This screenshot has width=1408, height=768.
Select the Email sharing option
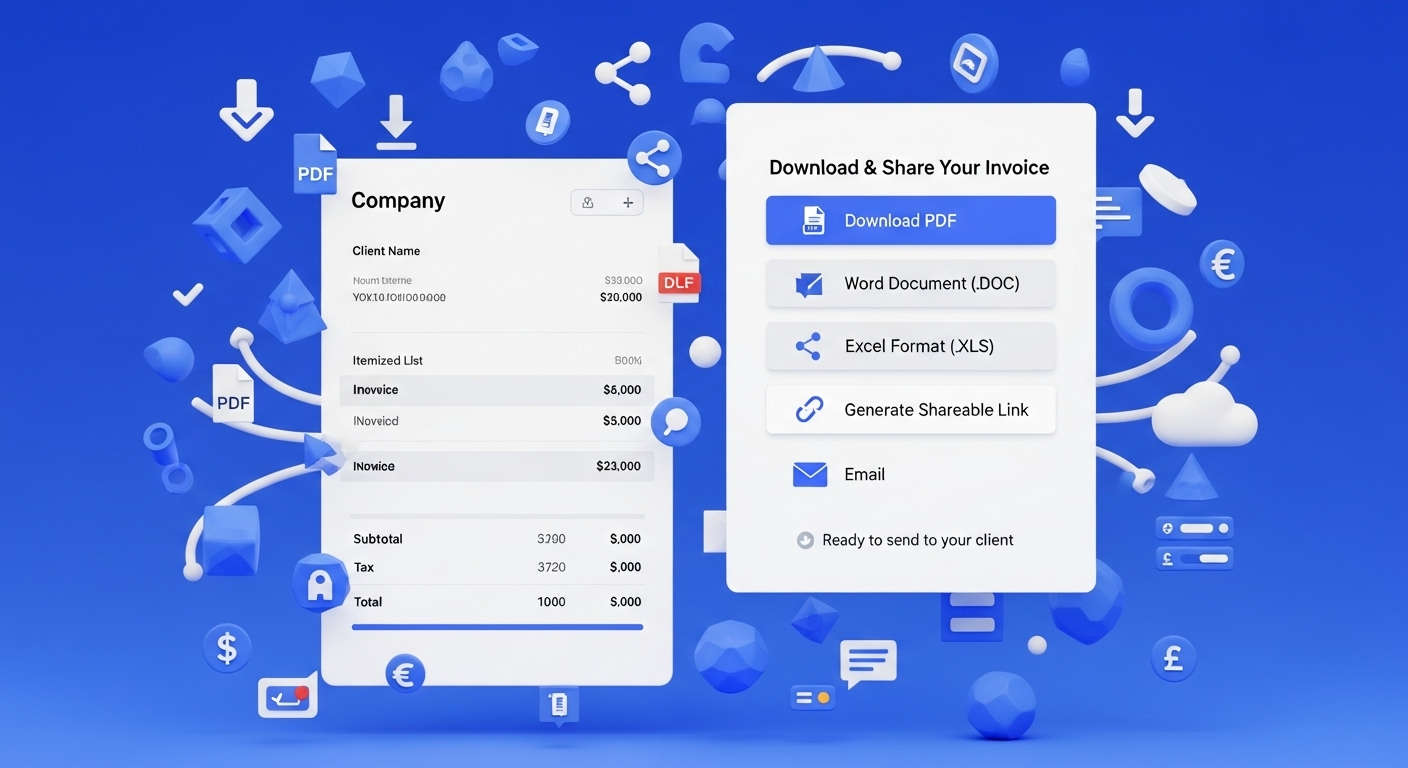[864, 475]
